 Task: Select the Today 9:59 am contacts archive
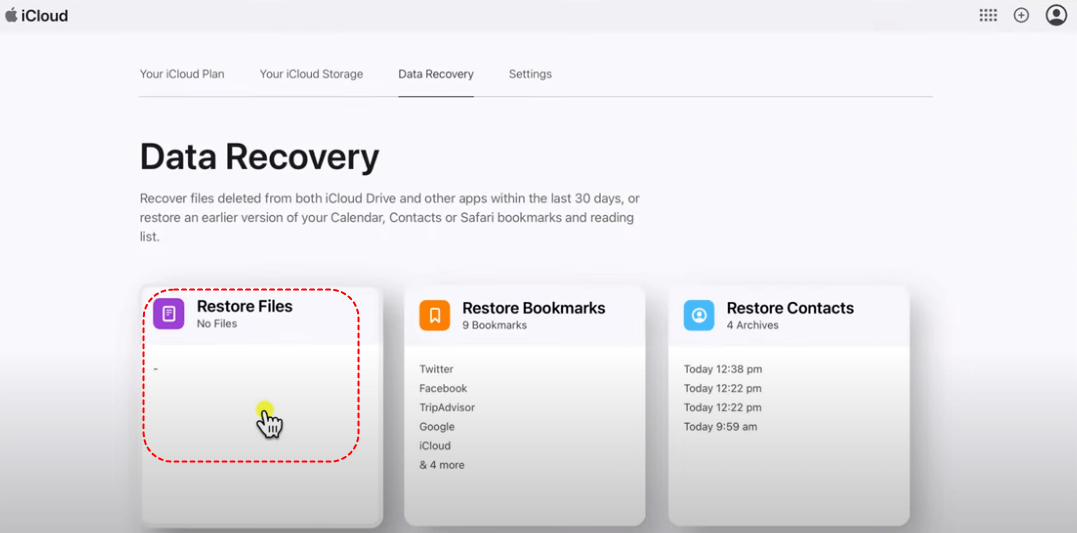721,427
